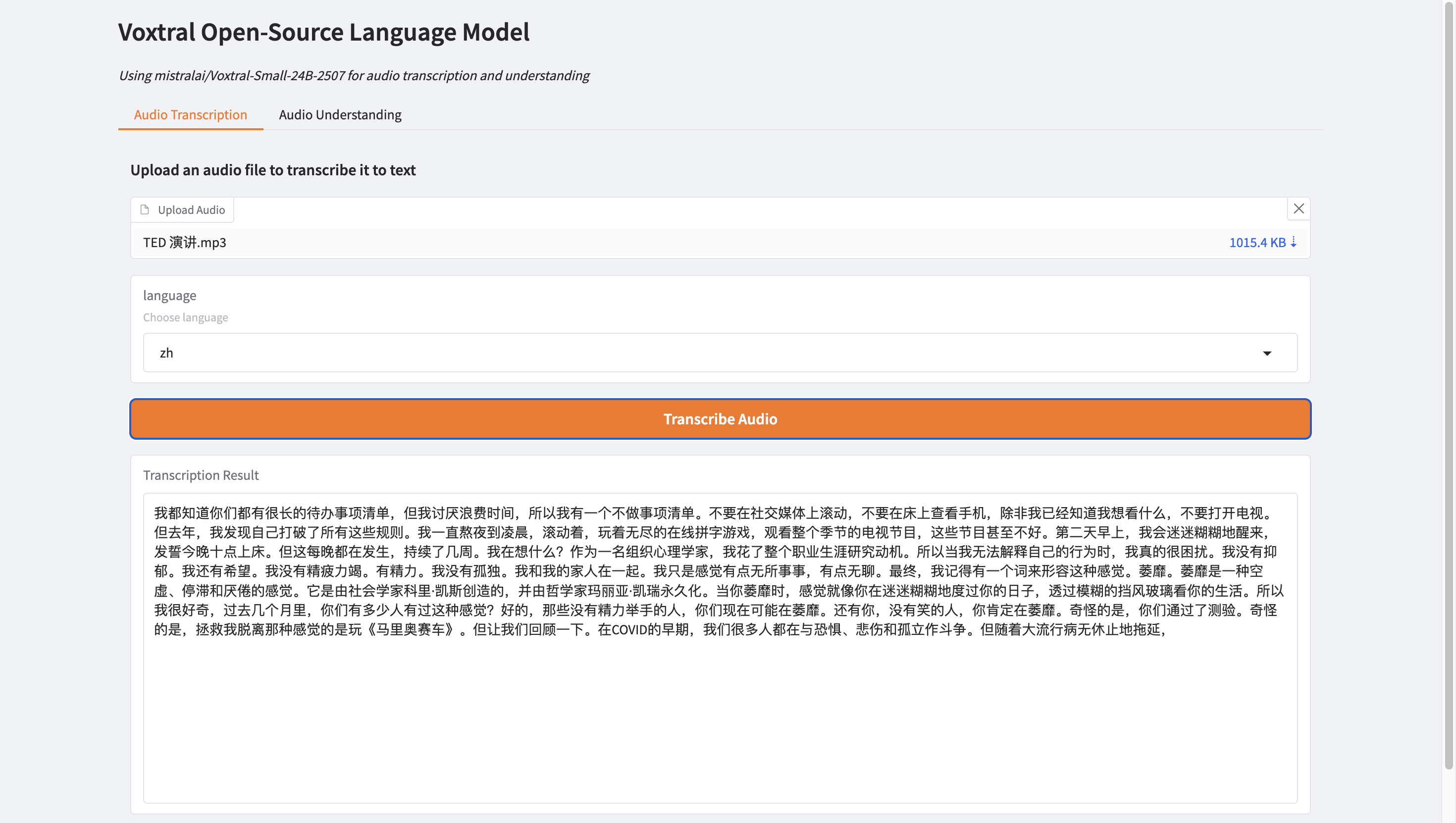Click inside the Transcription Result text box

pos(719,718)
